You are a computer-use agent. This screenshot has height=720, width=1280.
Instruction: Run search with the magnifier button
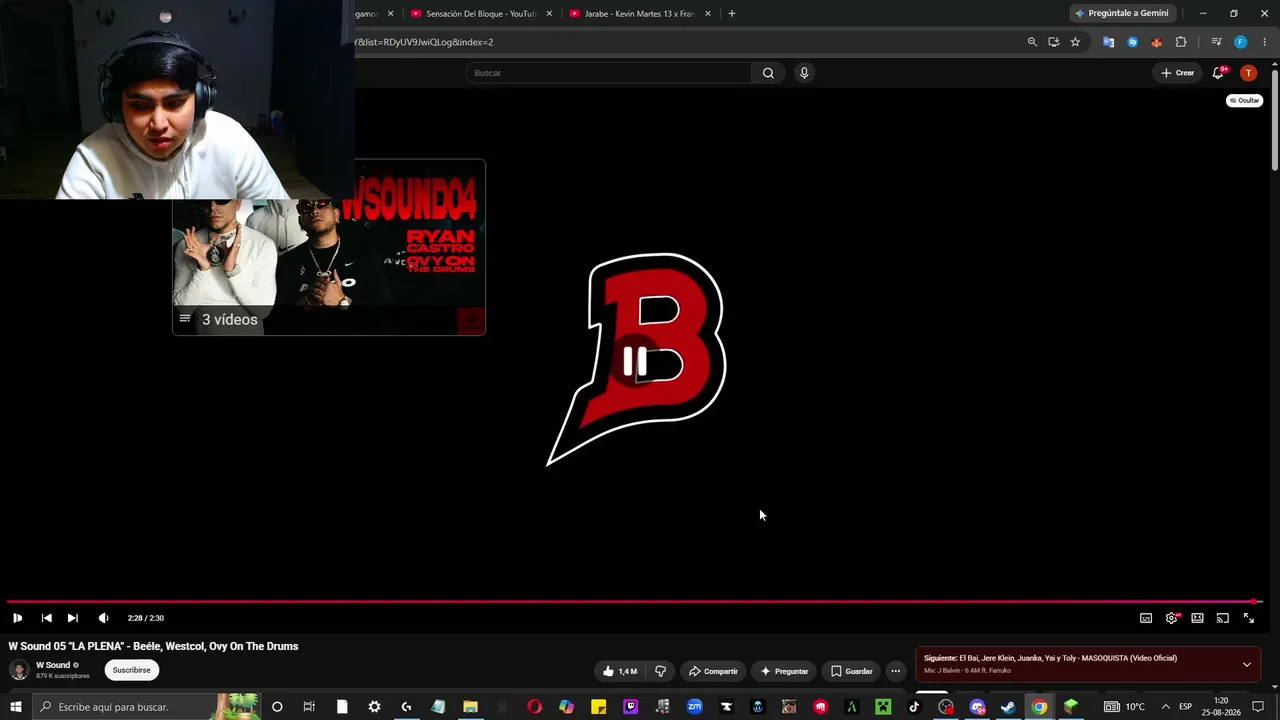click(768, 73)
